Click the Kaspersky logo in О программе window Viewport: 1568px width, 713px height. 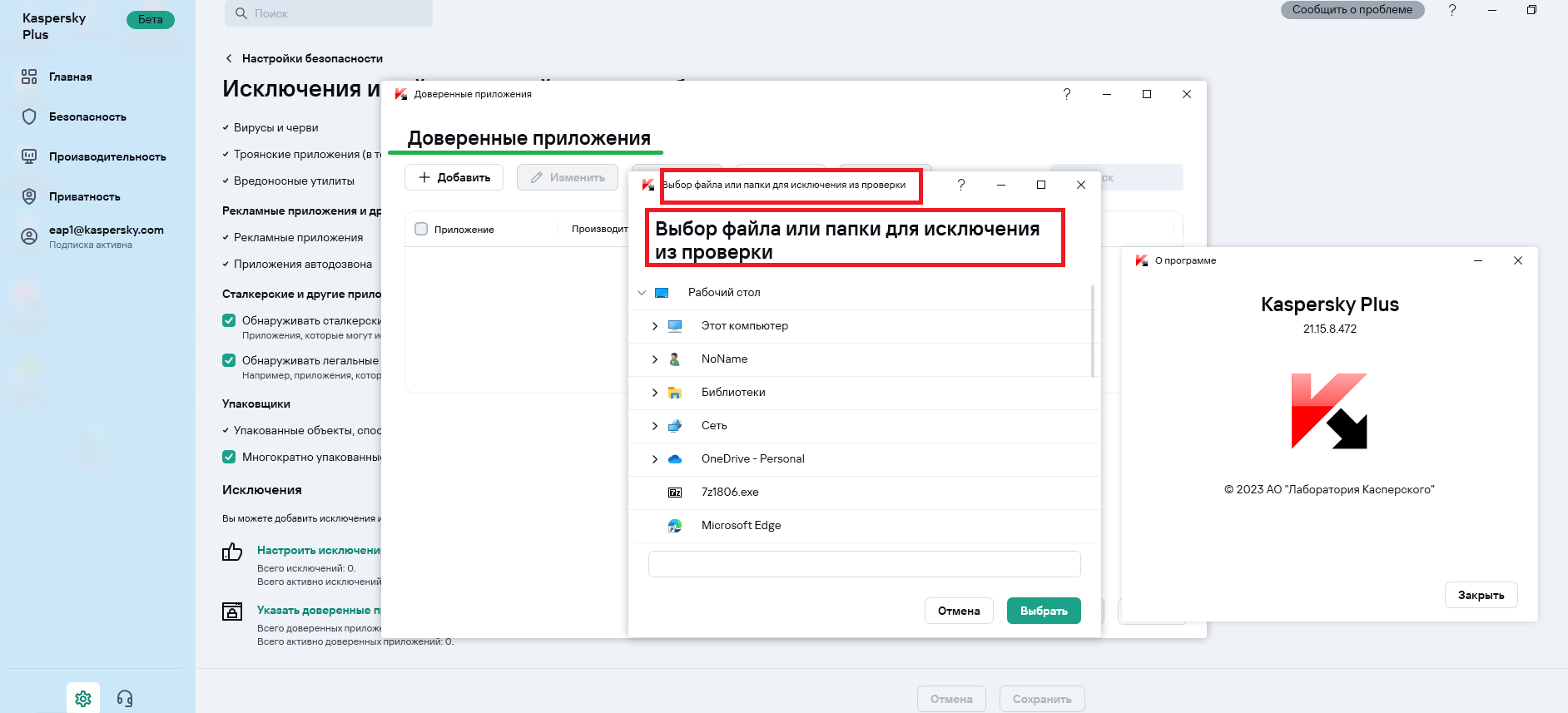click(1329, 411)
